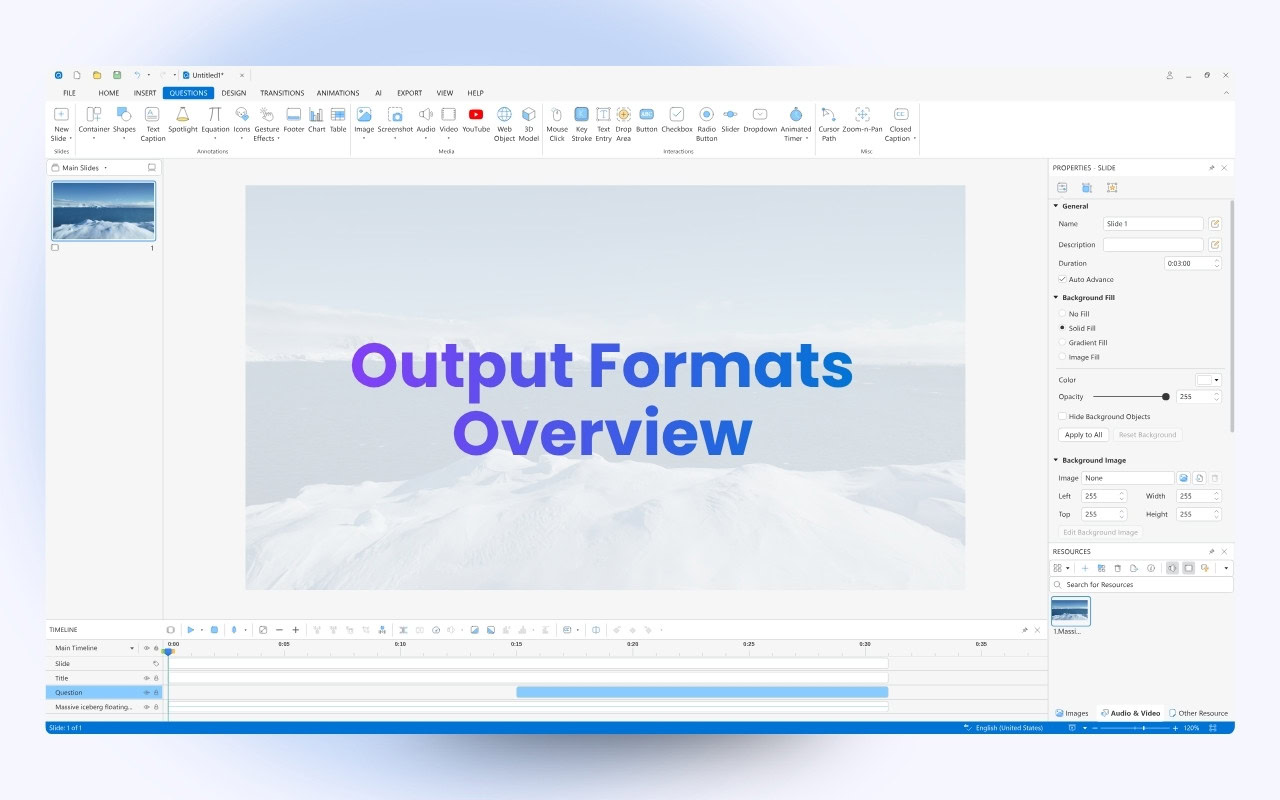Click the Apply to All button

click(x=1083, y=435)
